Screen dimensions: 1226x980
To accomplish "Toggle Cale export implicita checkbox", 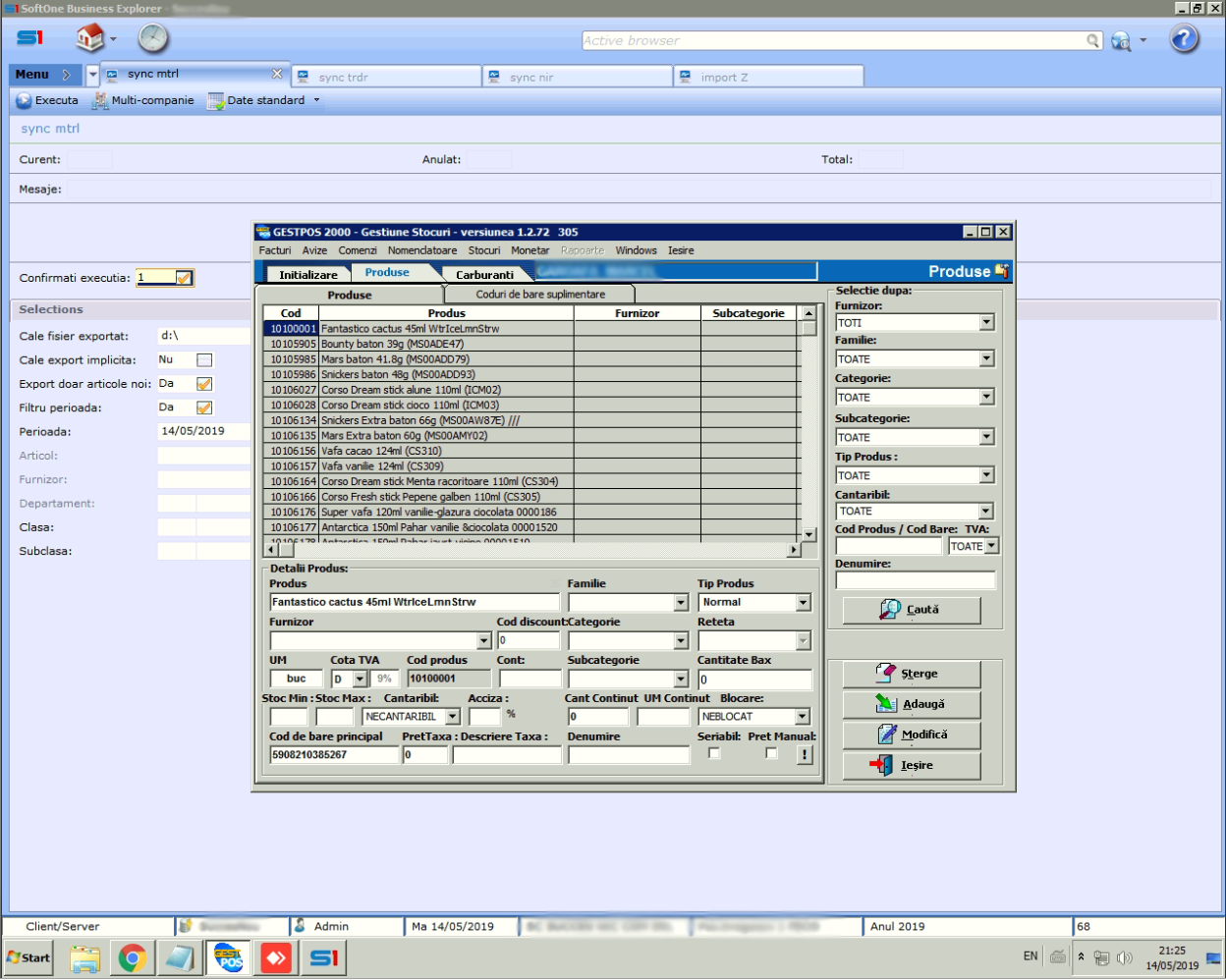I will pos(204,360).
